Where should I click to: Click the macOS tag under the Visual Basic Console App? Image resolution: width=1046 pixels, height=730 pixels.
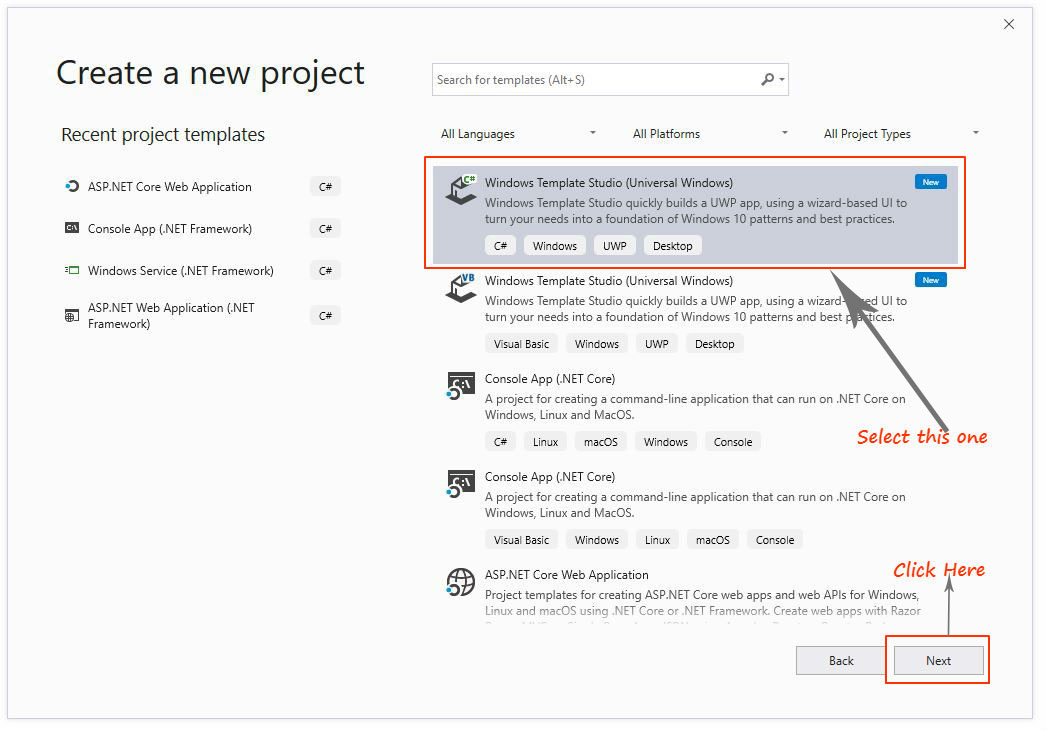tap(712, 540)
